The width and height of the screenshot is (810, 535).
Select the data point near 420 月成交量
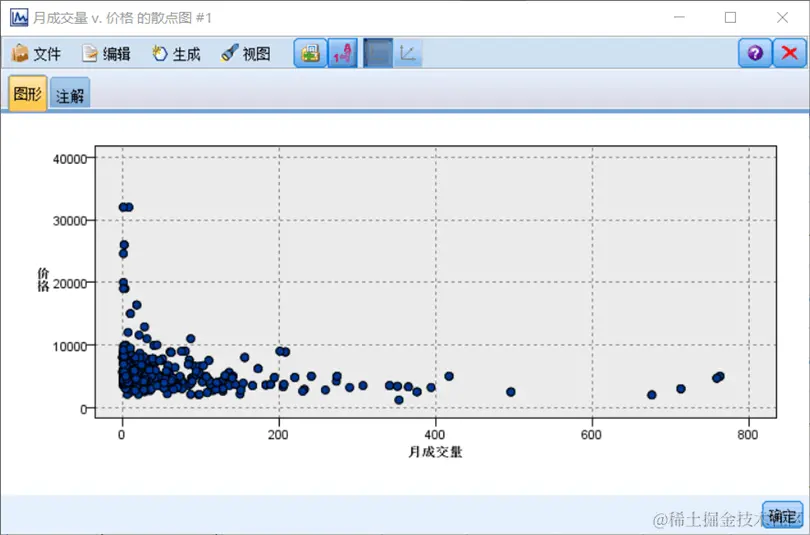pyautogui.click(x=449, y=376)
